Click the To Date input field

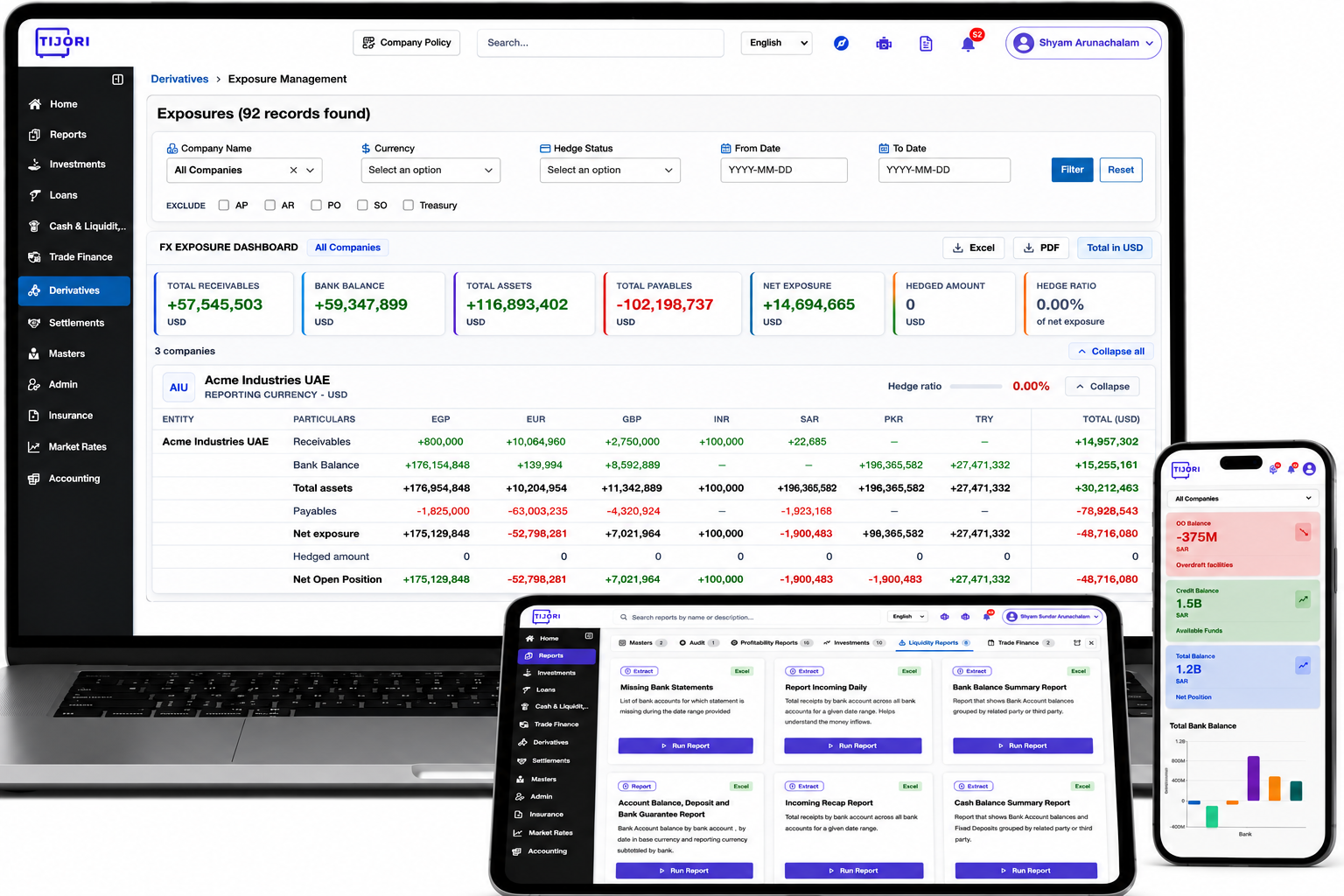[944, 171]
